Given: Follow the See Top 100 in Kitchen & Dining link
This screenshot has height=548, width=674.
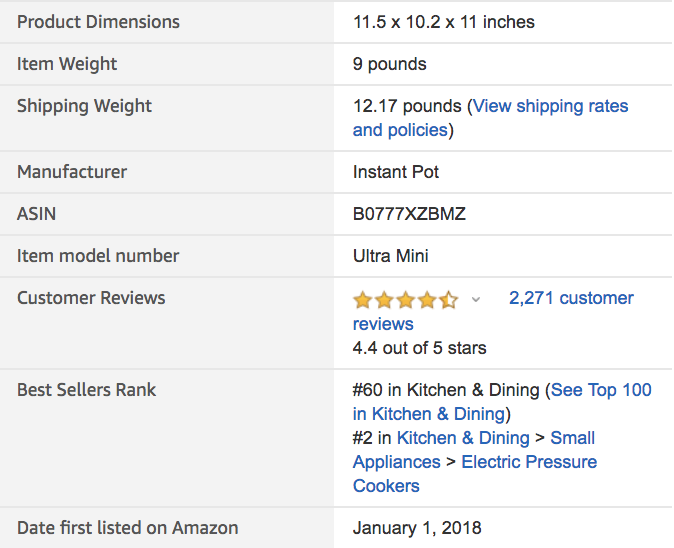Looking at the screenshot, I should coord(600,390).
